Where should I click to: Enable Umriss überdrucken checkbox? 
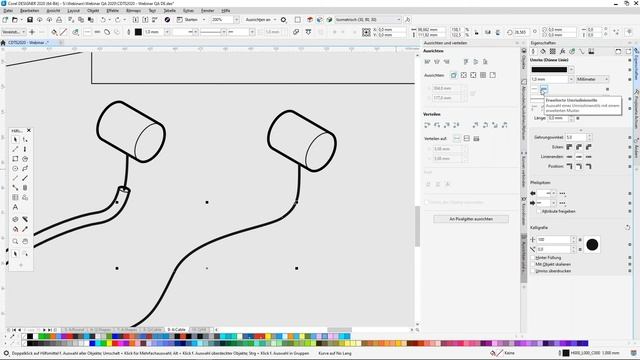pos(533,271)
